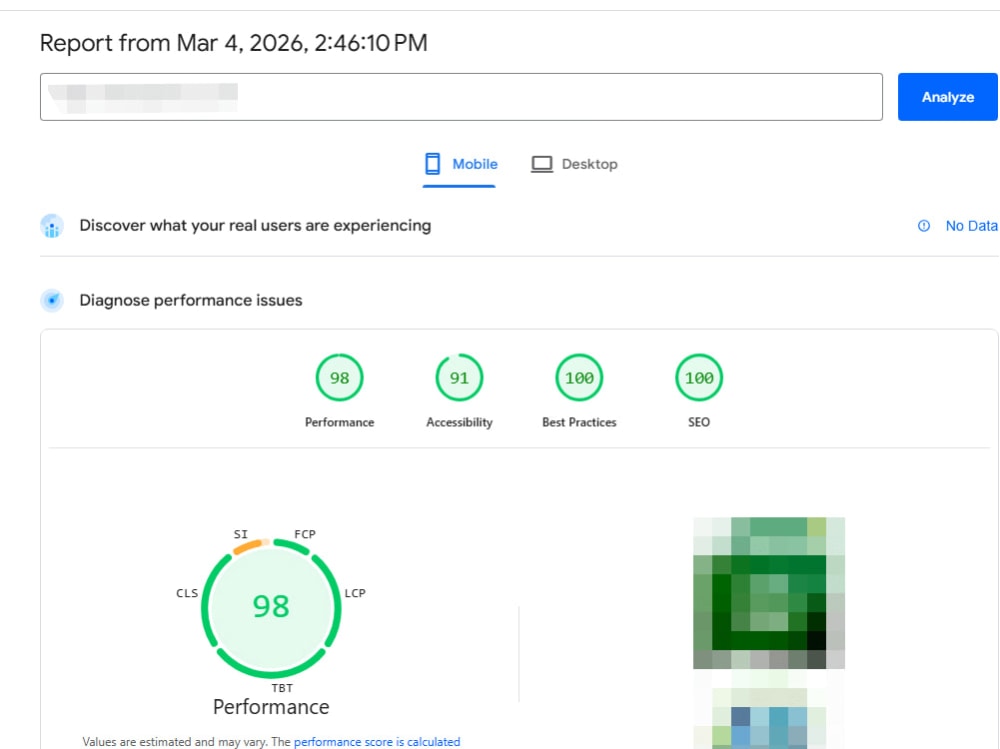The height and width of the screenshot is (749, 1000).
Task: Click the mobile phone icon
Action: coord(432,164)
